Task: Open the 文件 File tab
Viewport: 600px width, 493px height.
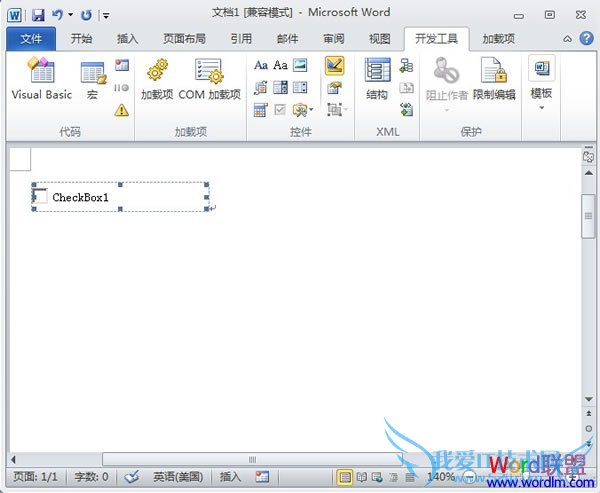Action: tap(31, 39)
